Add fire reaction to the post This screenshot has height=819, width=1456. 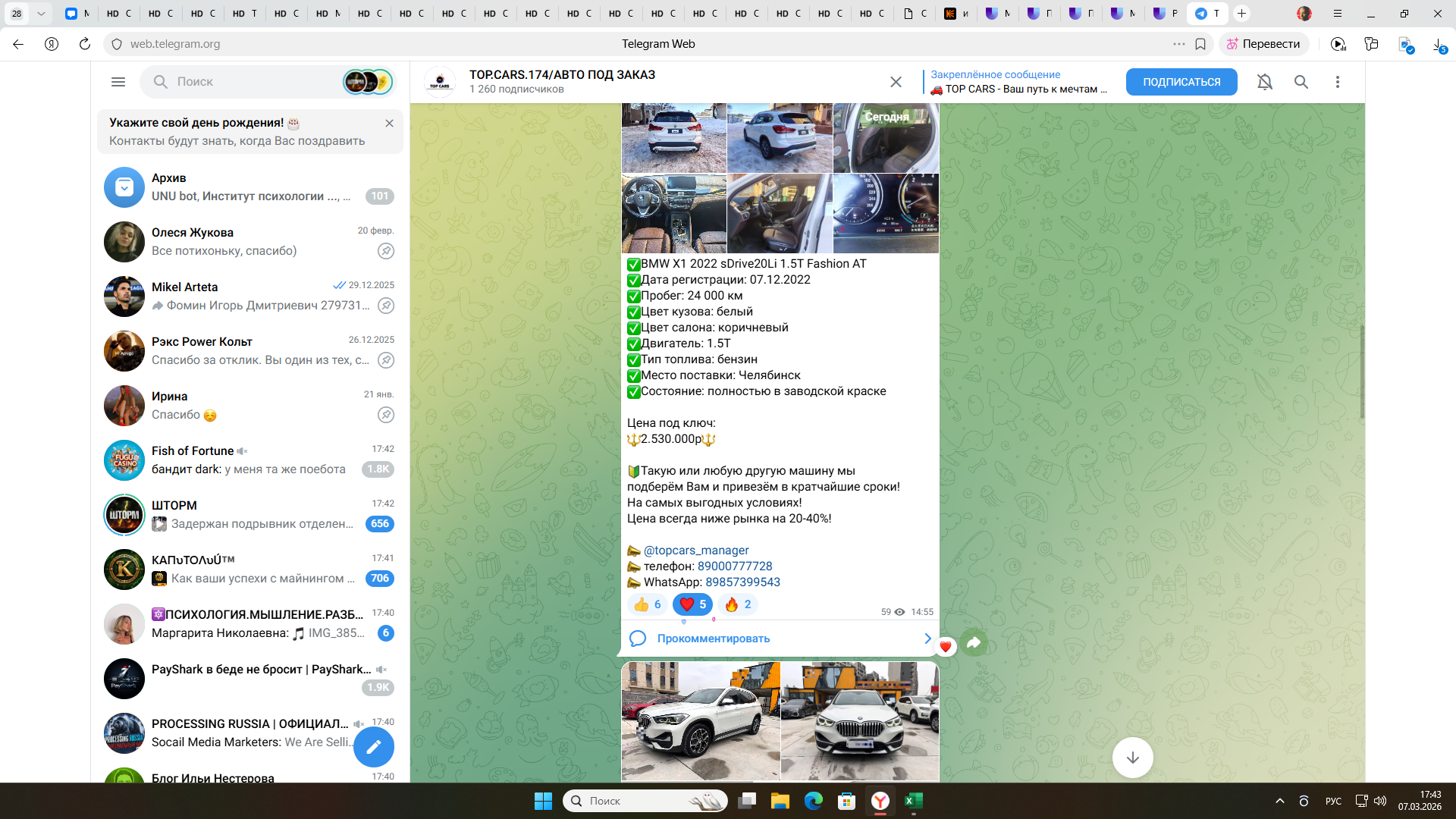(x=738, y=604)
